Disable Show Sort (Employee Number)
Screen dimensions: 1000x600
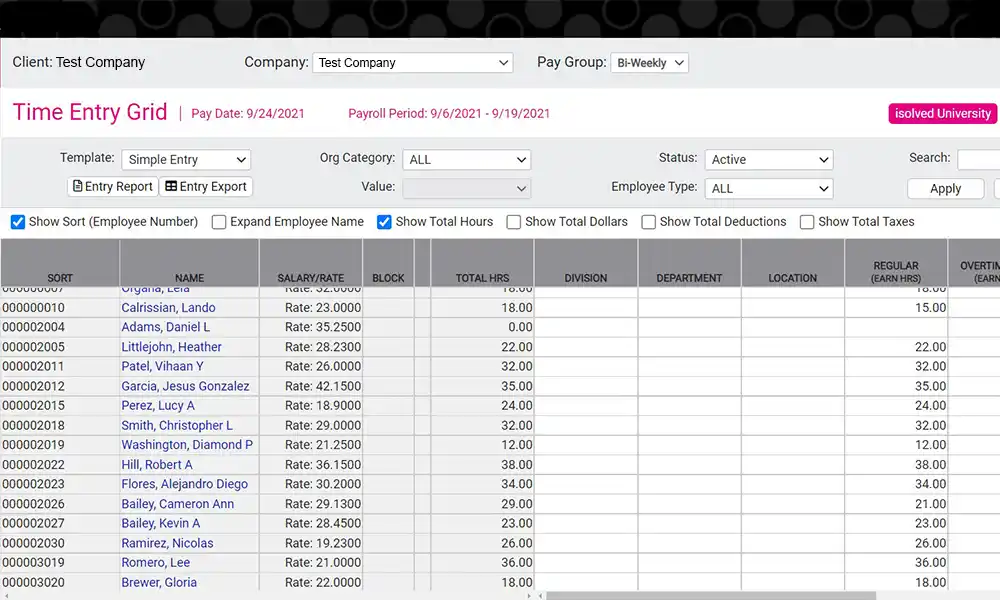tap(18, 222)
